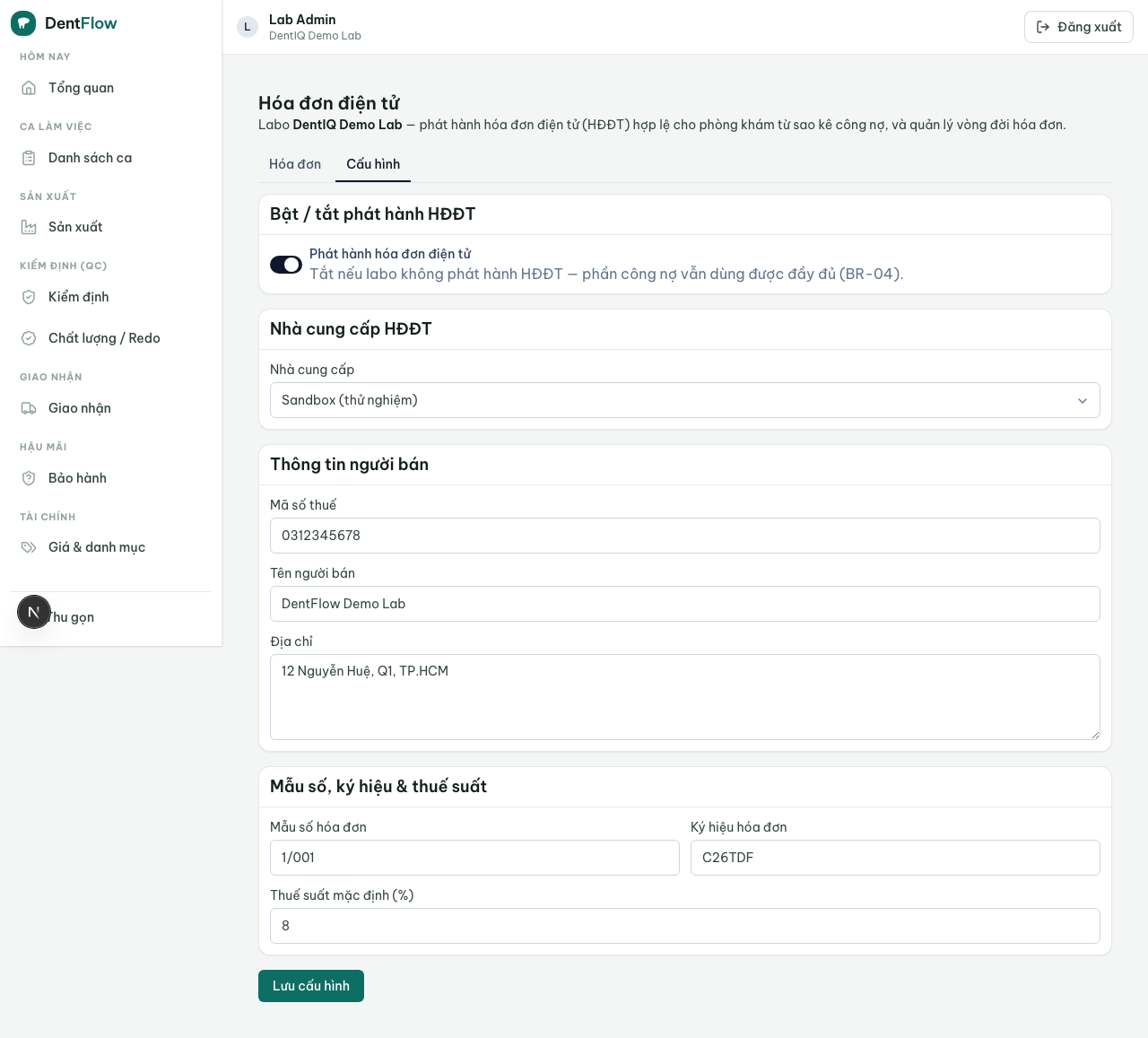Viewport: 1148px width, 1038px height.
Task: Click the Địa chỉ textarea resize handle
Action: tap(1095, 735)
